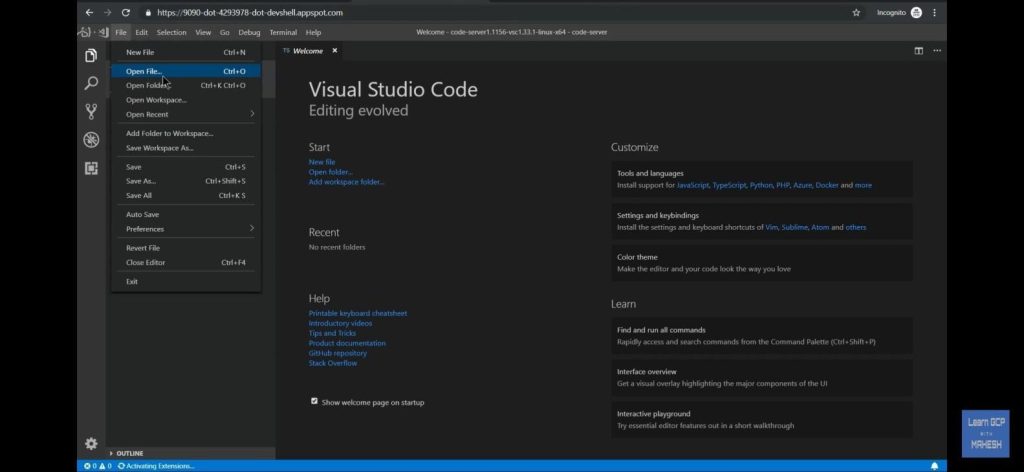Screen dimensions: 1024x472
Task: Open the Edit menu
Action: (141, 32)
